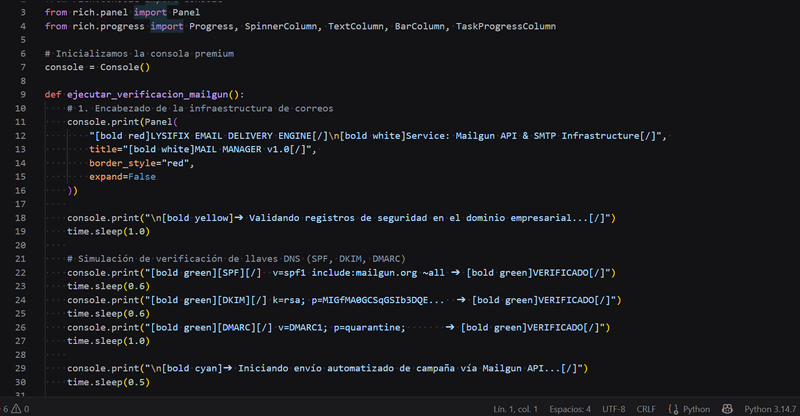
Task: Click time.sleep(0.5) on line 30
Action: click(108, 382)
